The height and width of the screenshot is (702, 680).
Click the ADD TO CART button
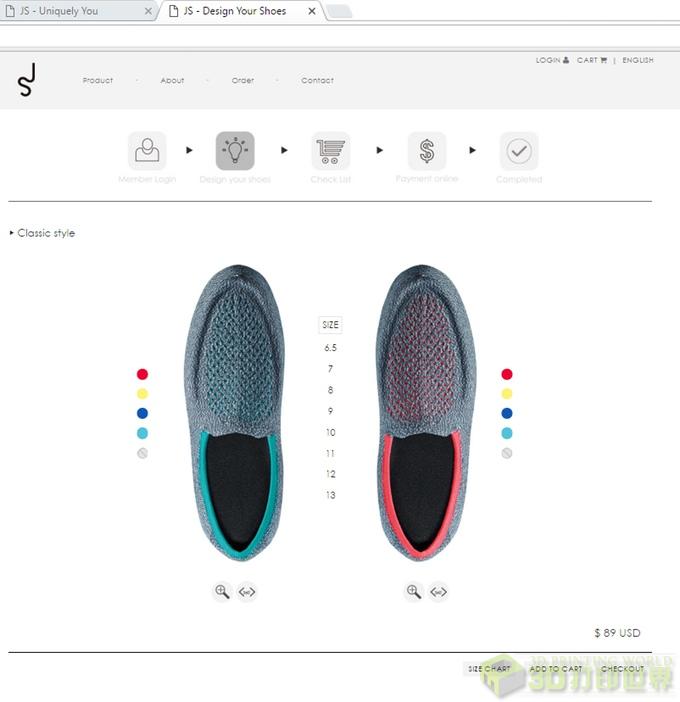(556, 668)
